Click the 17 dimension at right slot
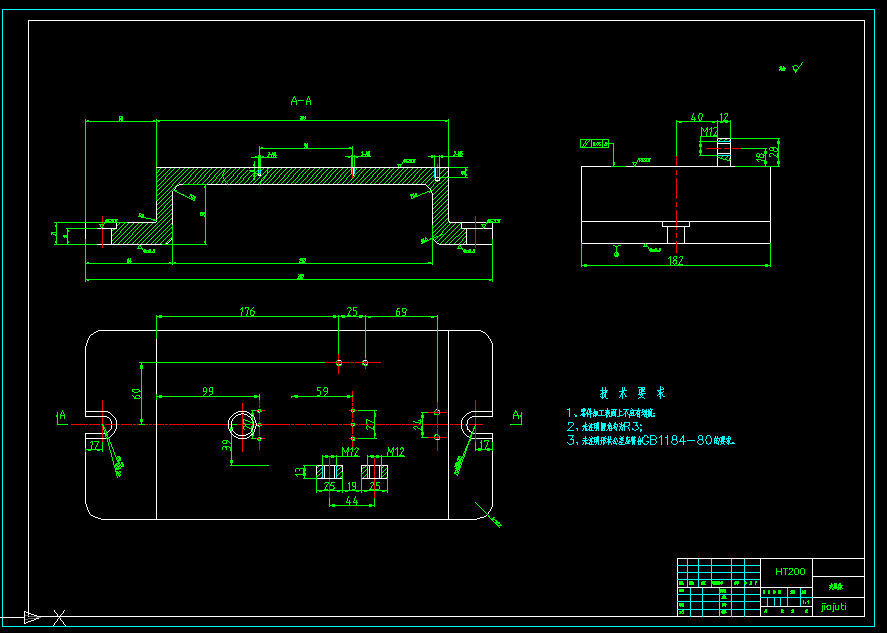This screenshot has width=887, height=633. click(x=484, y=446)
